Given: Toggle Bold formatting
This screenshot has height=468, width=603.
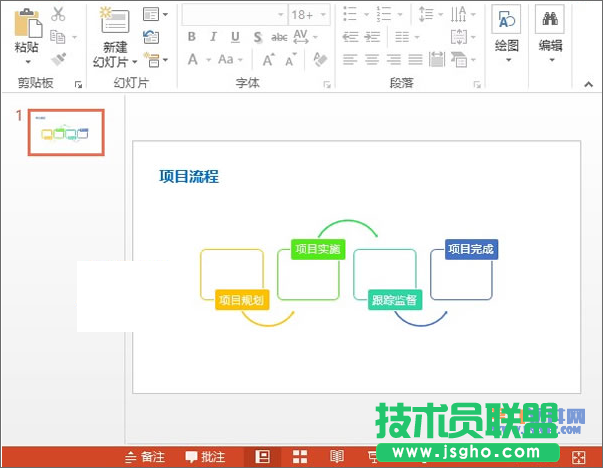Looking at the screenshot, I should [x=192, y=37].
